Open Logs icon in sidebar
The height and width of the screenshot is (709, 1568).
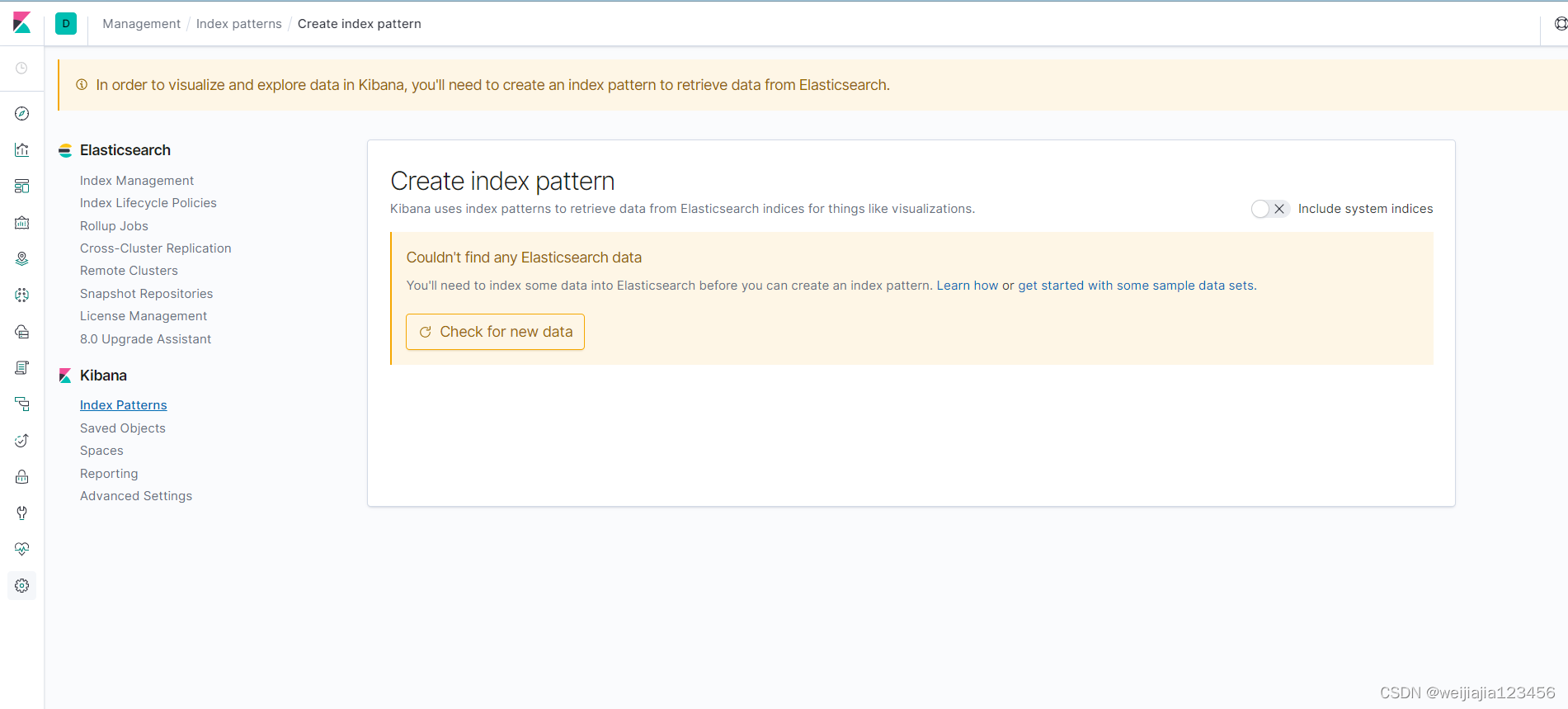[22, 368]
